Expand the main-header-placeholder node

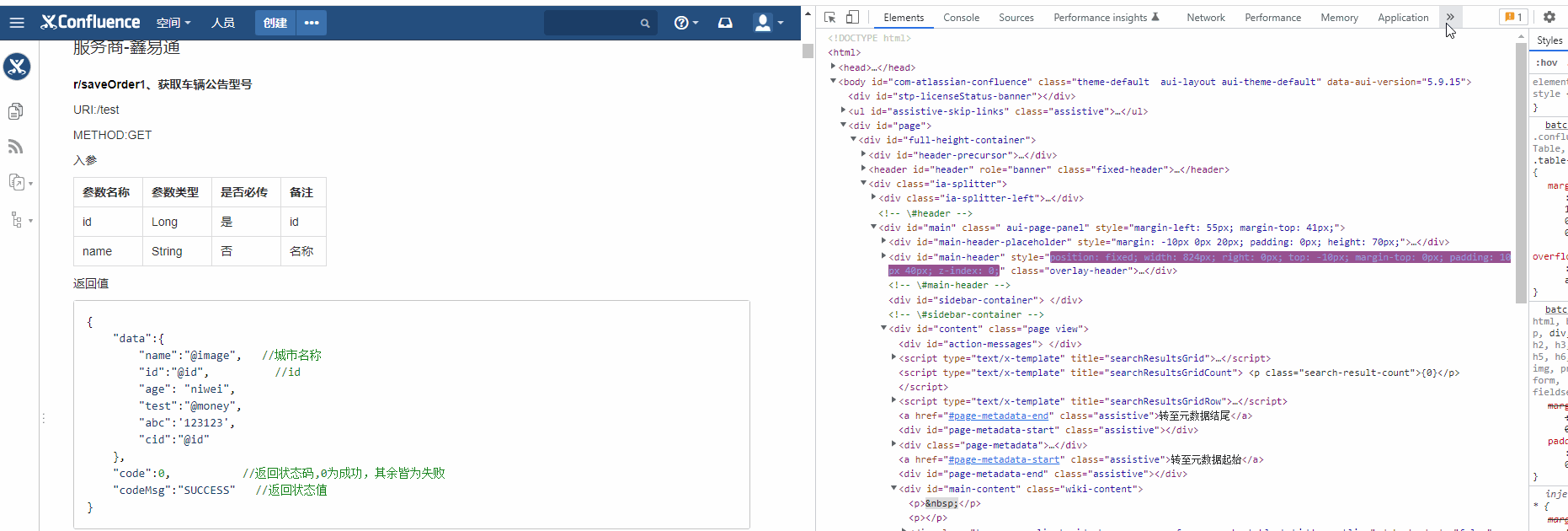883,242
